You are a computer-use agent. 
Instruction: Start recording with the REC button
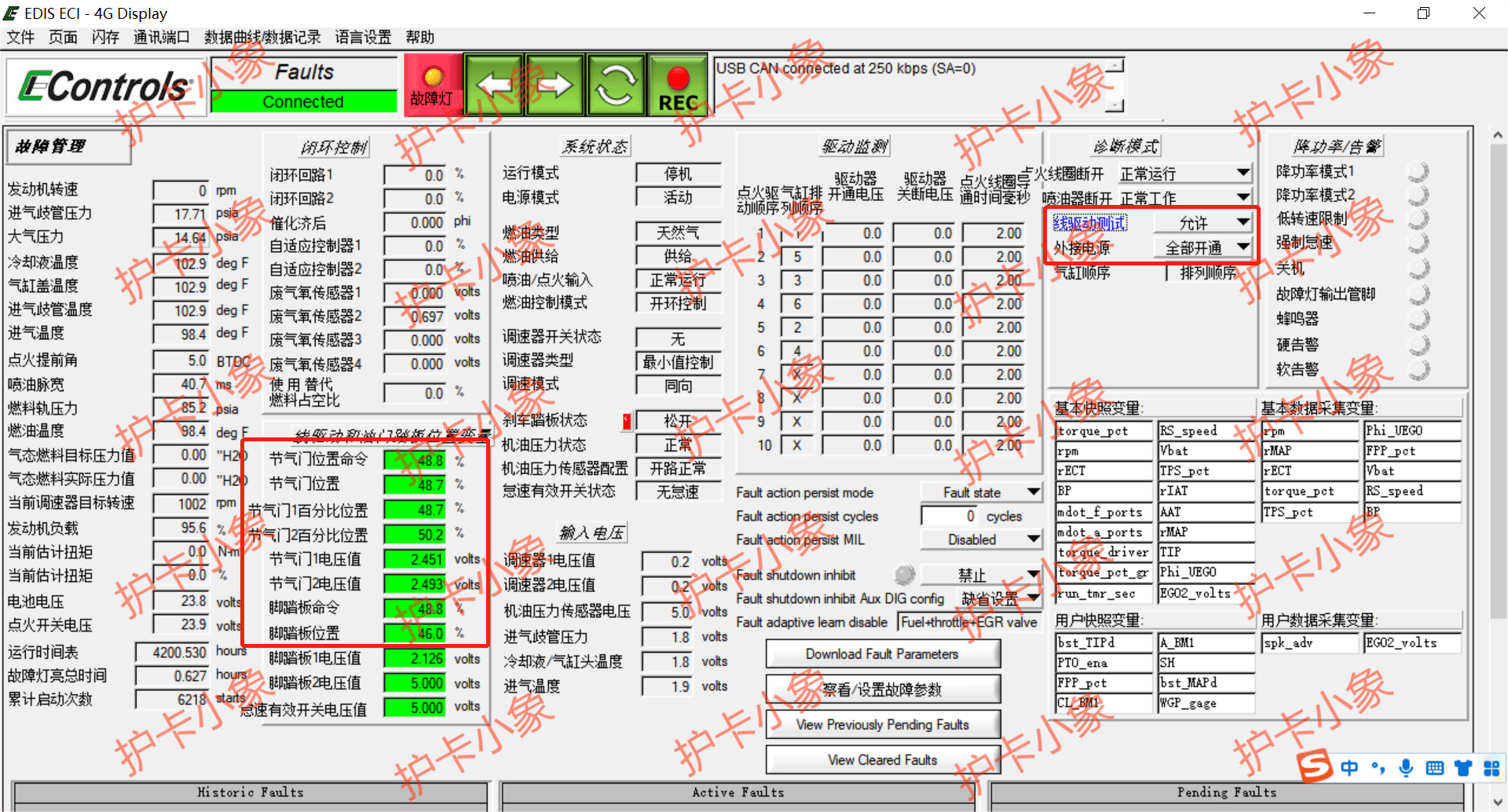pyautogui.click(x=678, y=86)
